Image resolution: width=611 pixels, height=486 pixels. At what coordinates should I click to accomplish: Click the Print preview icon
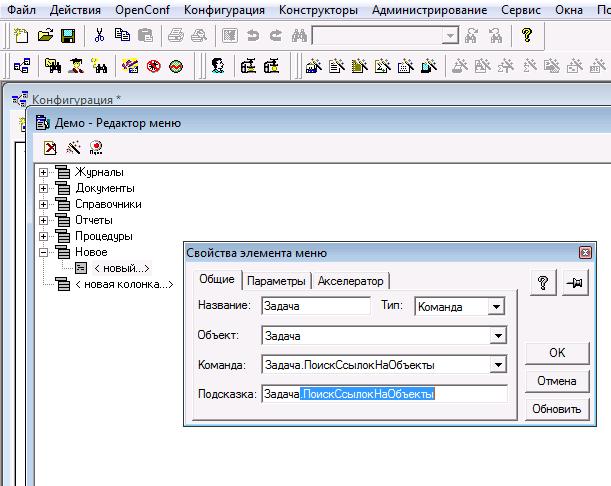pos(199,35)
